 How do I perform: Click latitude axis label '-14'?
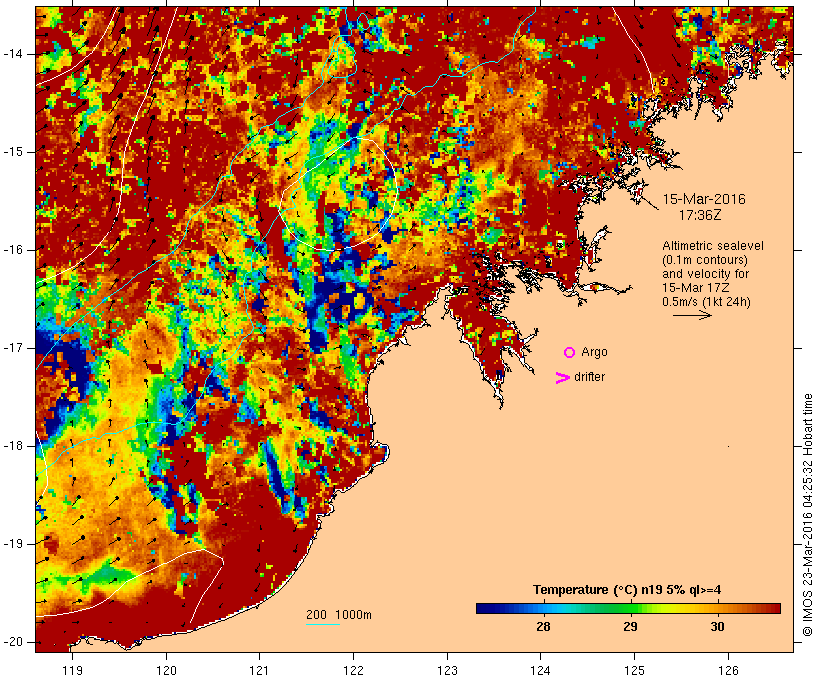click(x=12, y=54)
